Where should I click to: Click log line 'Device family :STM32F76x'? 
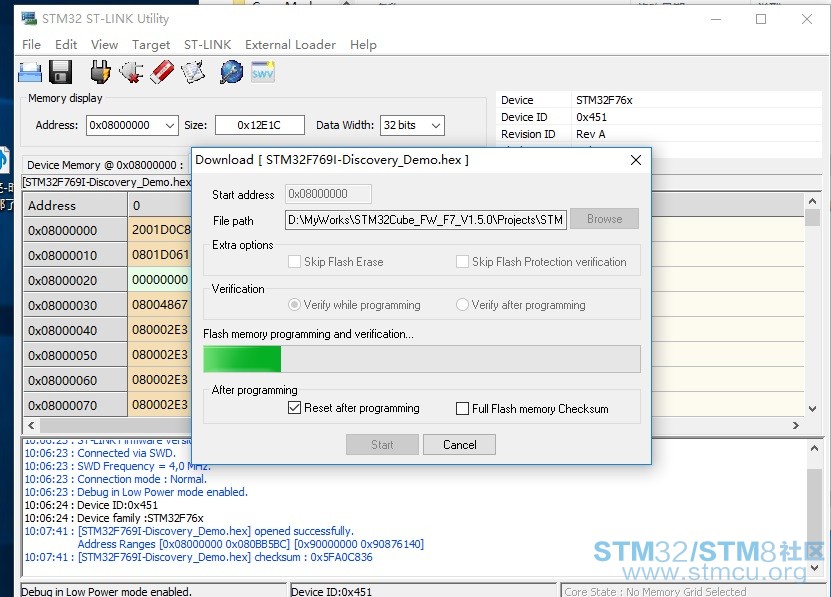click(114, 518)
